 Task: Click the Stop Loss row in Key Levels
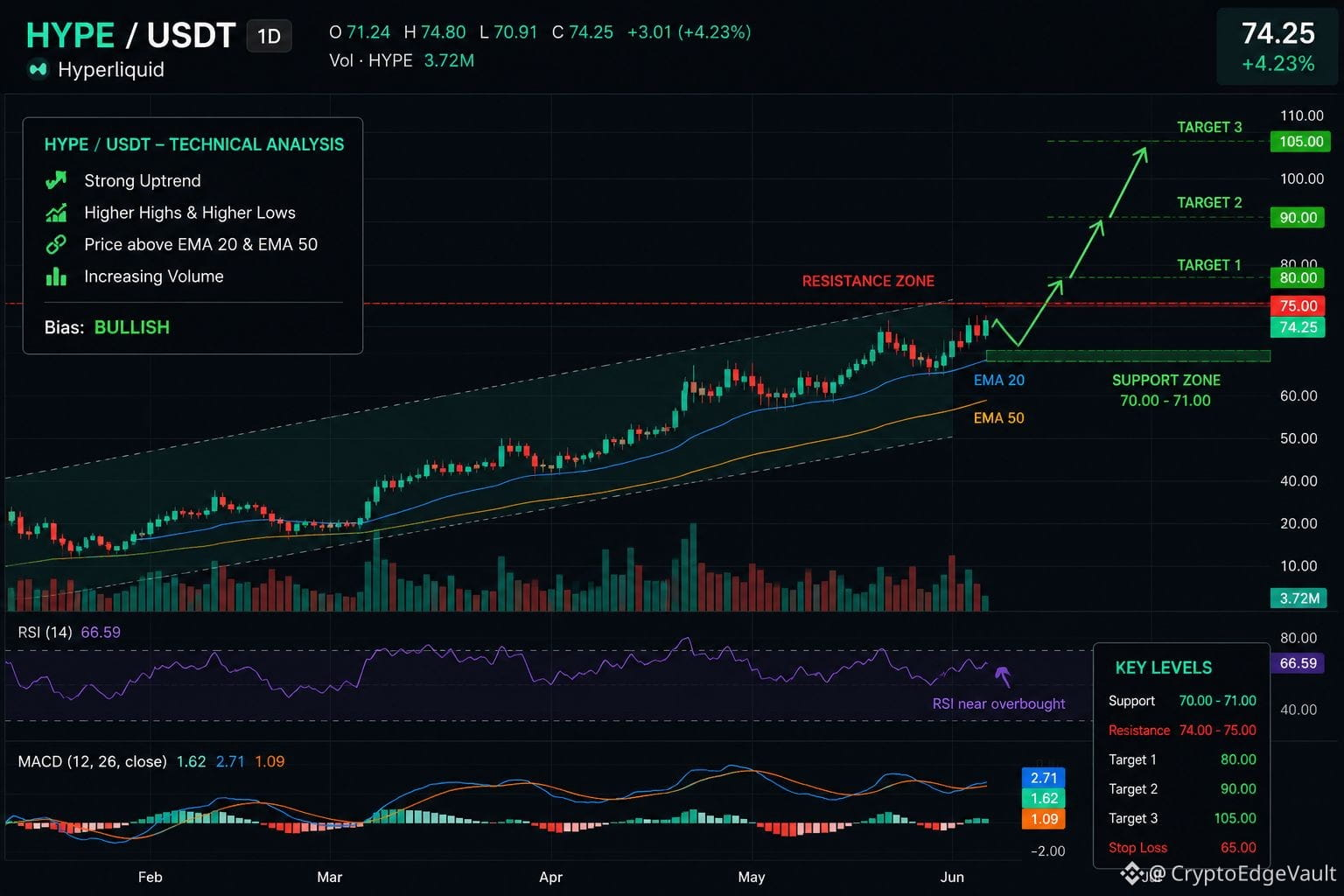pyautogui.click(x=1182, y=848)
